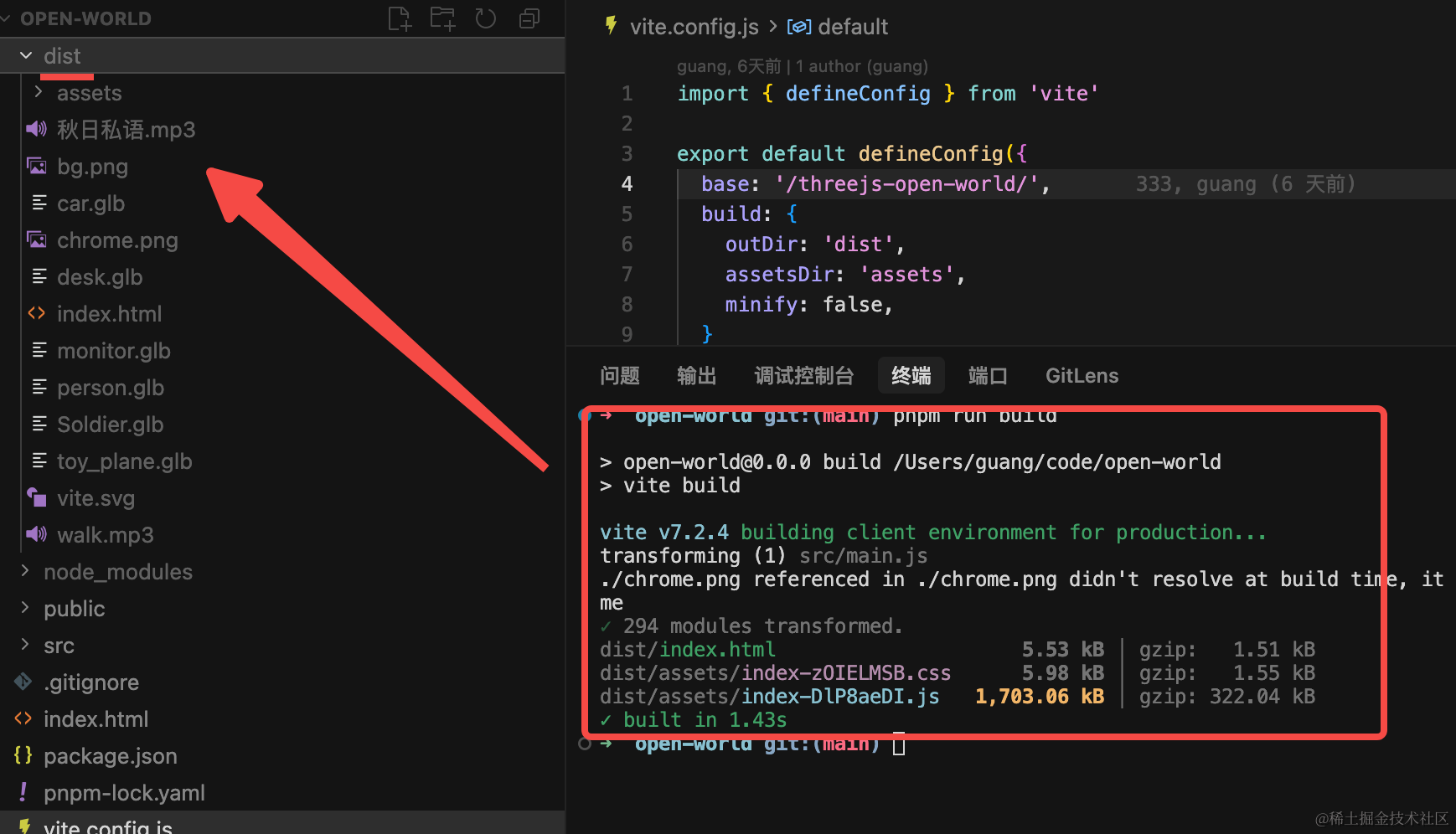Collapse all folders in explorer
This screenshot has width=1456, height=834.
pos(529,18)
